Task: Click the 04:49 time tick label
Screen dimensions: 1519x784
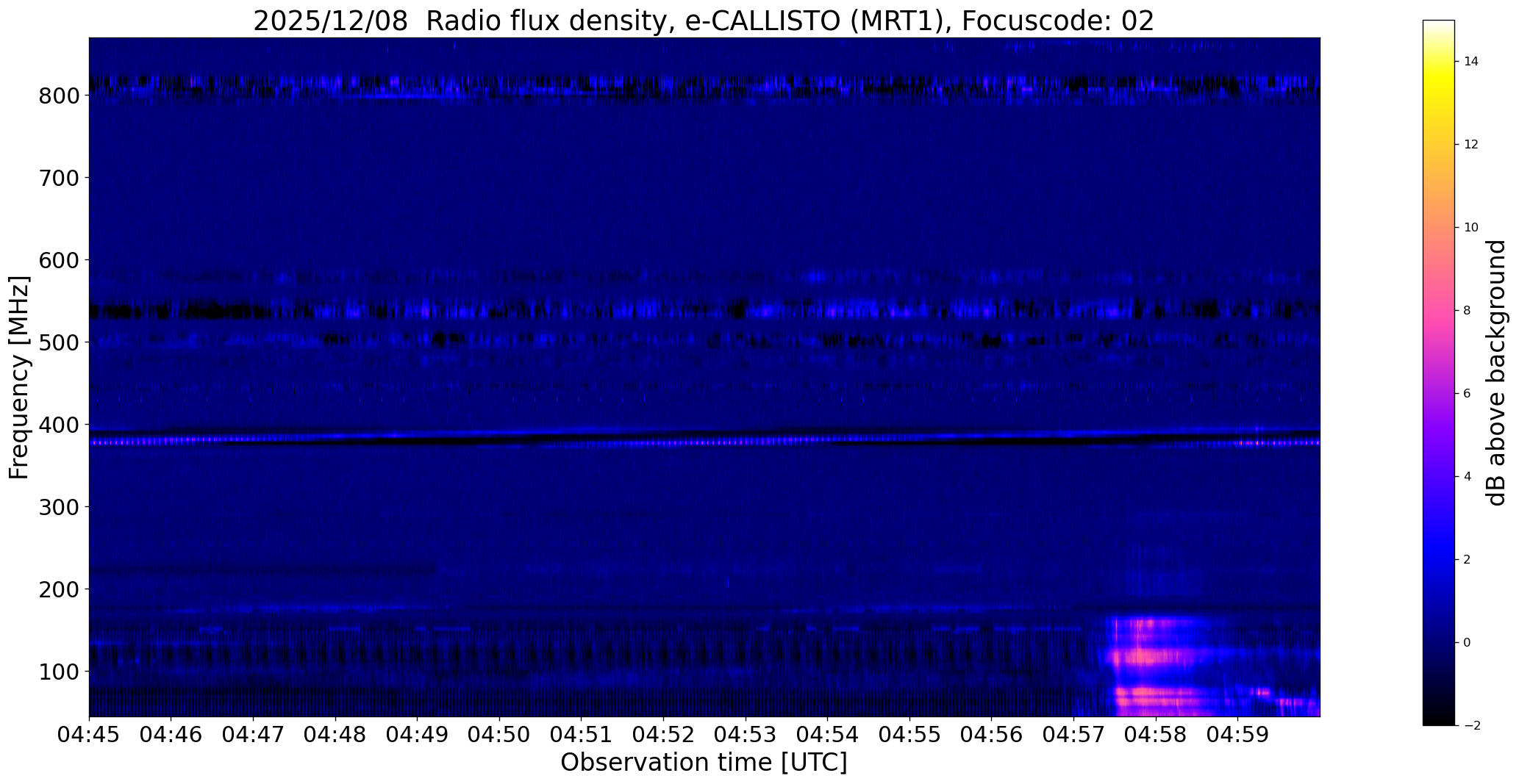Action: tap(418, 734)
